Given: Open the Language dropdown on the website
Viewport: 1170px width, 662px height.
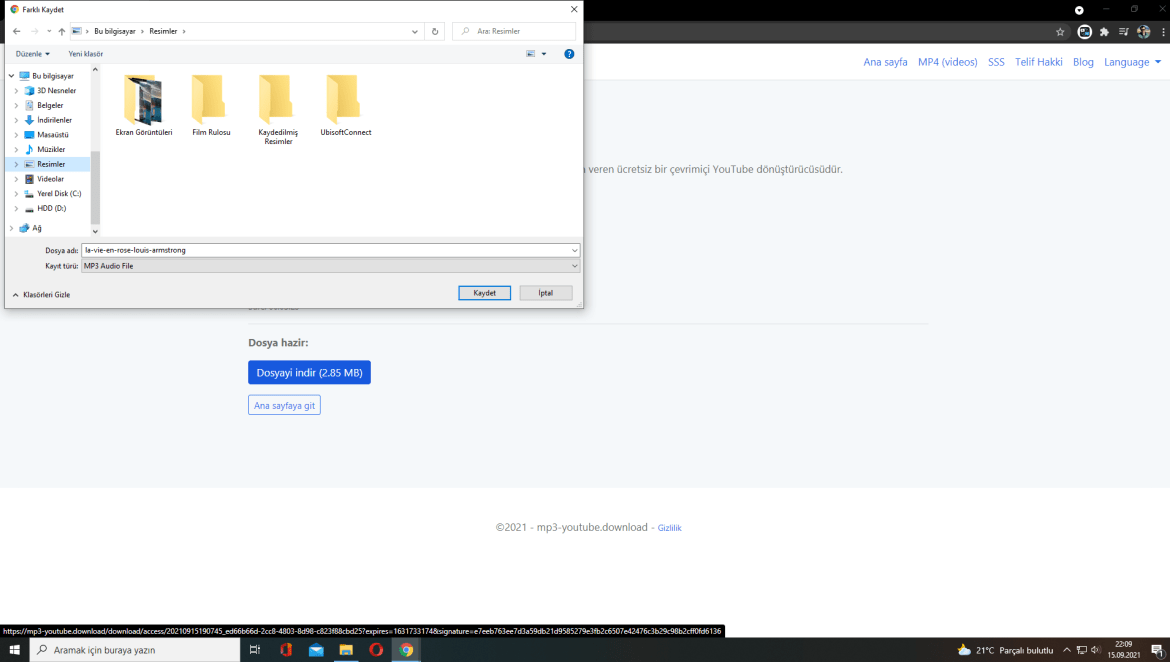Looking at the screenshot, I should (x=1132, y=62).
